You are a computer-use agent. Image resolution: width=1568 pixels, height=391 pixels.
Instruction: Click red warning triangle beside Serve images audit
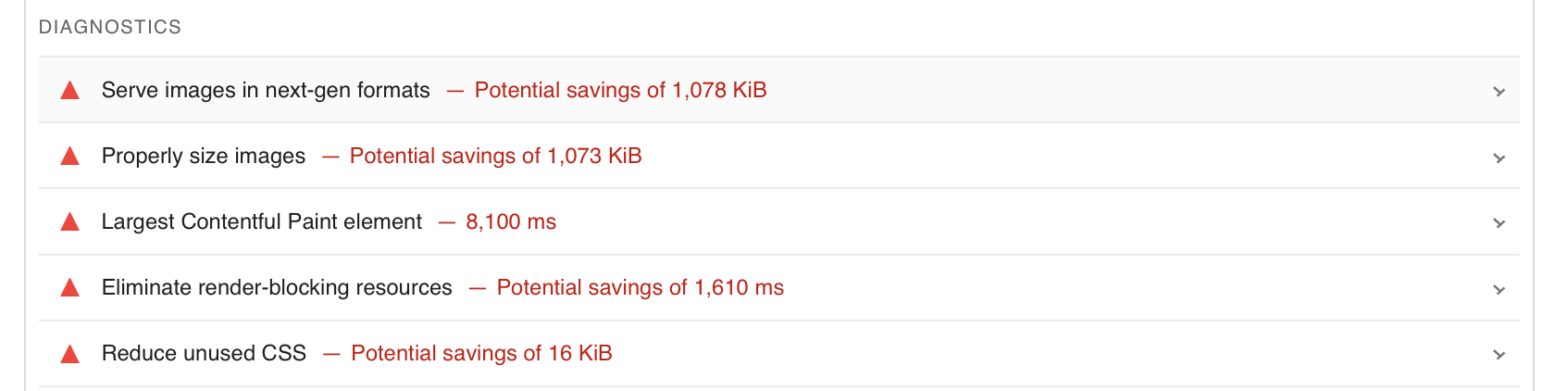(69, 91)
